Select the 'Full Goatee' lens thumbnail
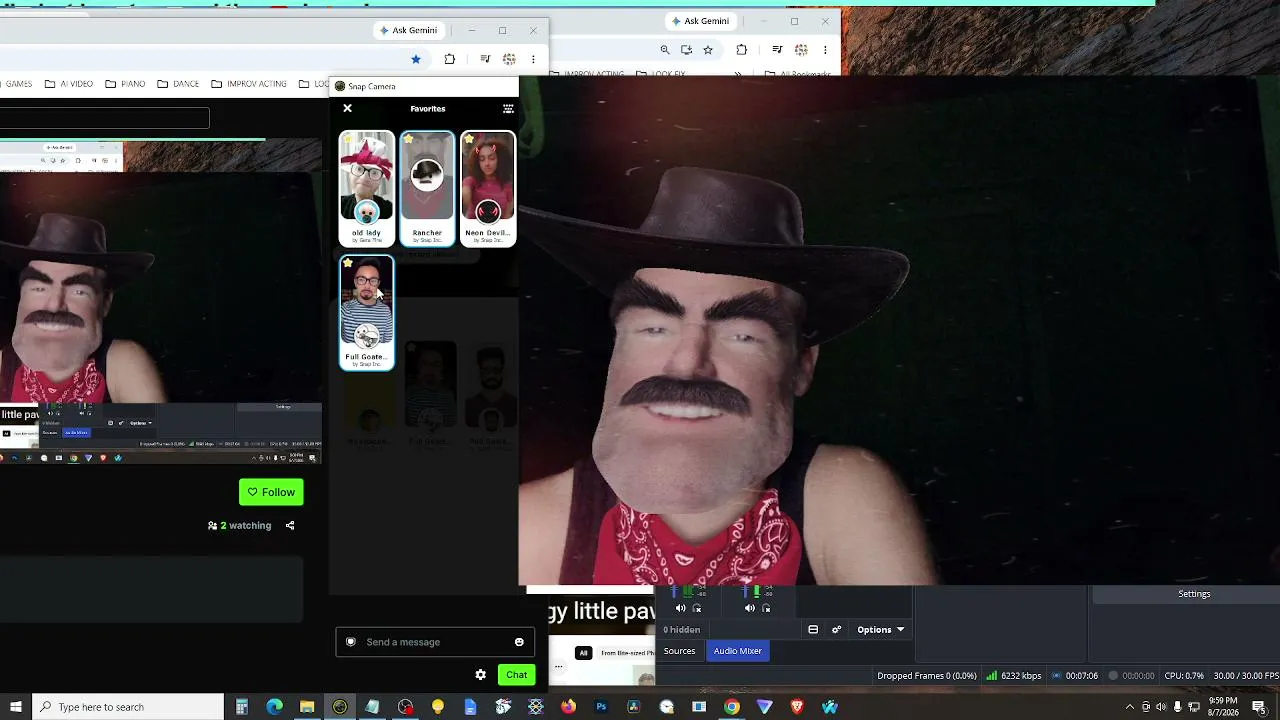This screenshot has height=720, width=1280. coord(367,313)
